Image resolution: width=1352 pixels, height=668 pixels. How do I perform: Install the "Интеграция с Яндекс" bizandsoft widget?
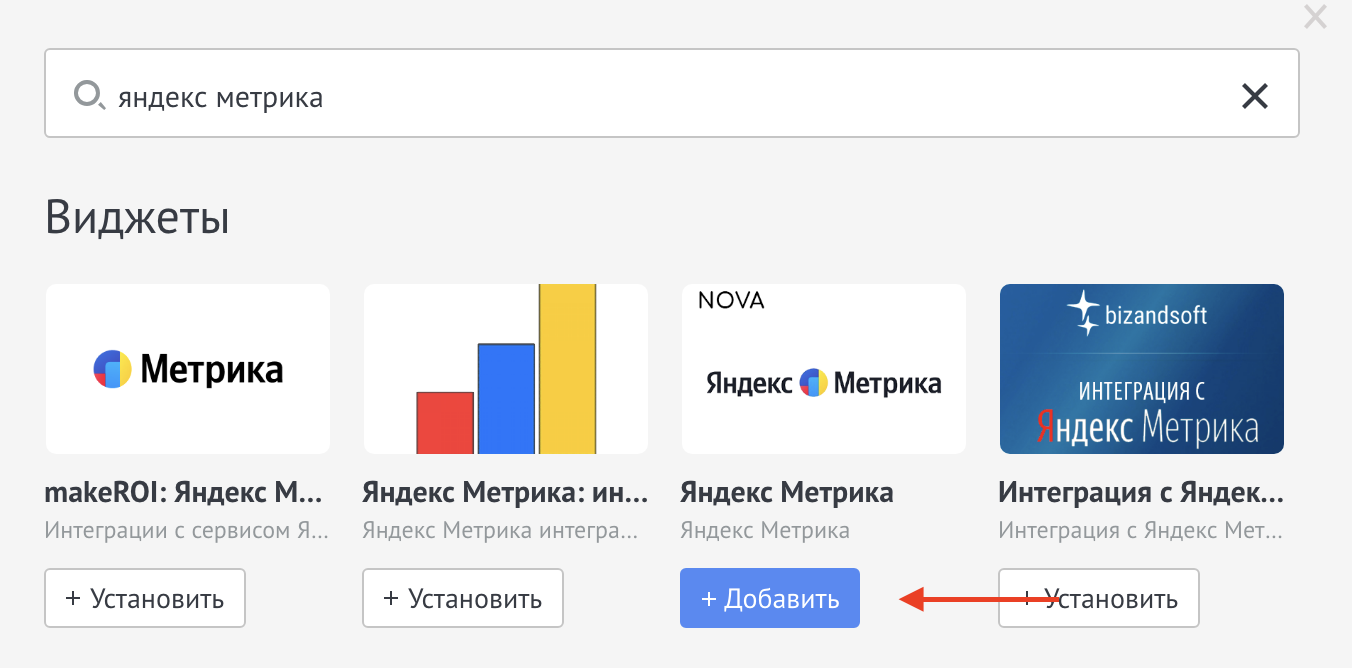[x=1099, y=598]
